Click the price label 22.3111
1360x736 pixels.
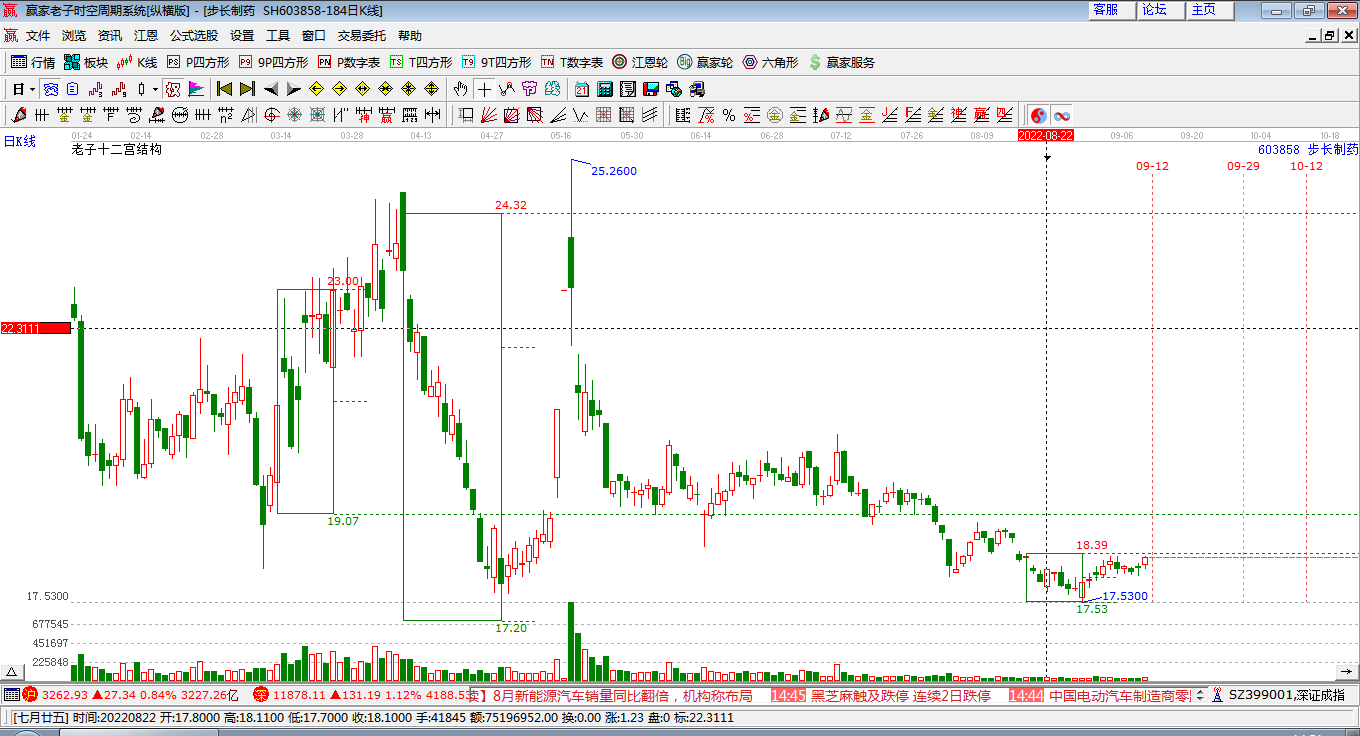[35, 328]
